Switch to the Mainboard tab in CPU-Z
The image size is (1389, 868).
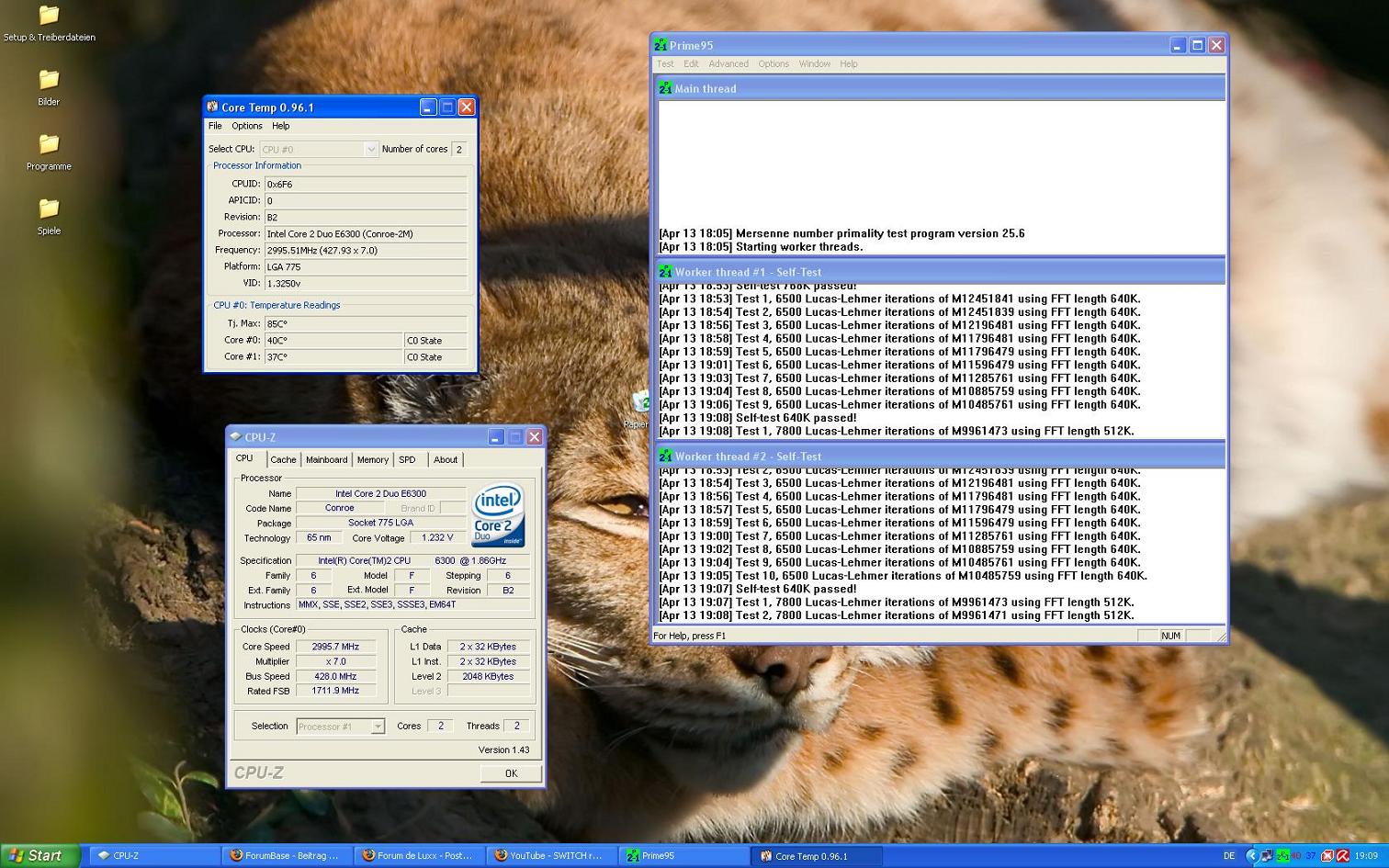[326, 459]
